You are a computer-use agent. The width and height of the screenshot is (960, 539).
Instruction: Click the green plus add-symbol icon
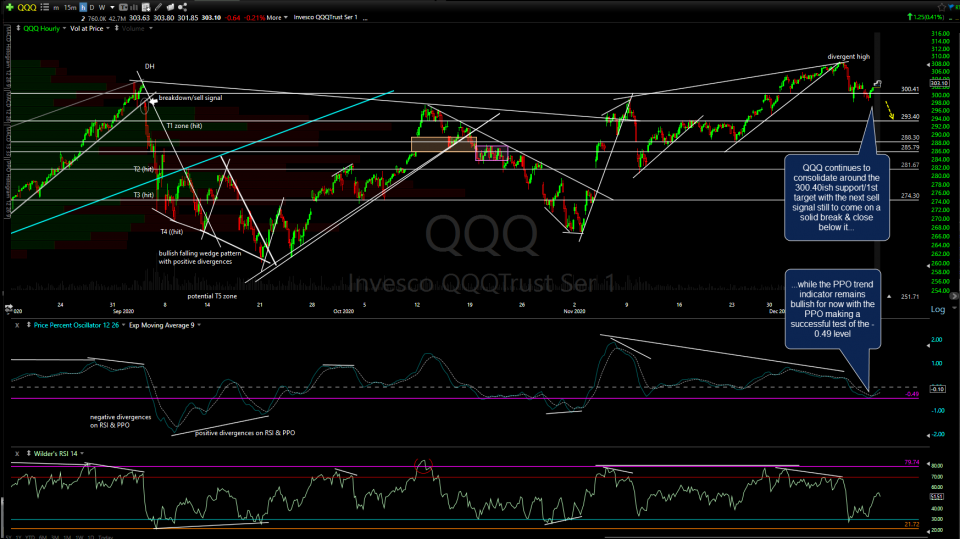[10, 7]
